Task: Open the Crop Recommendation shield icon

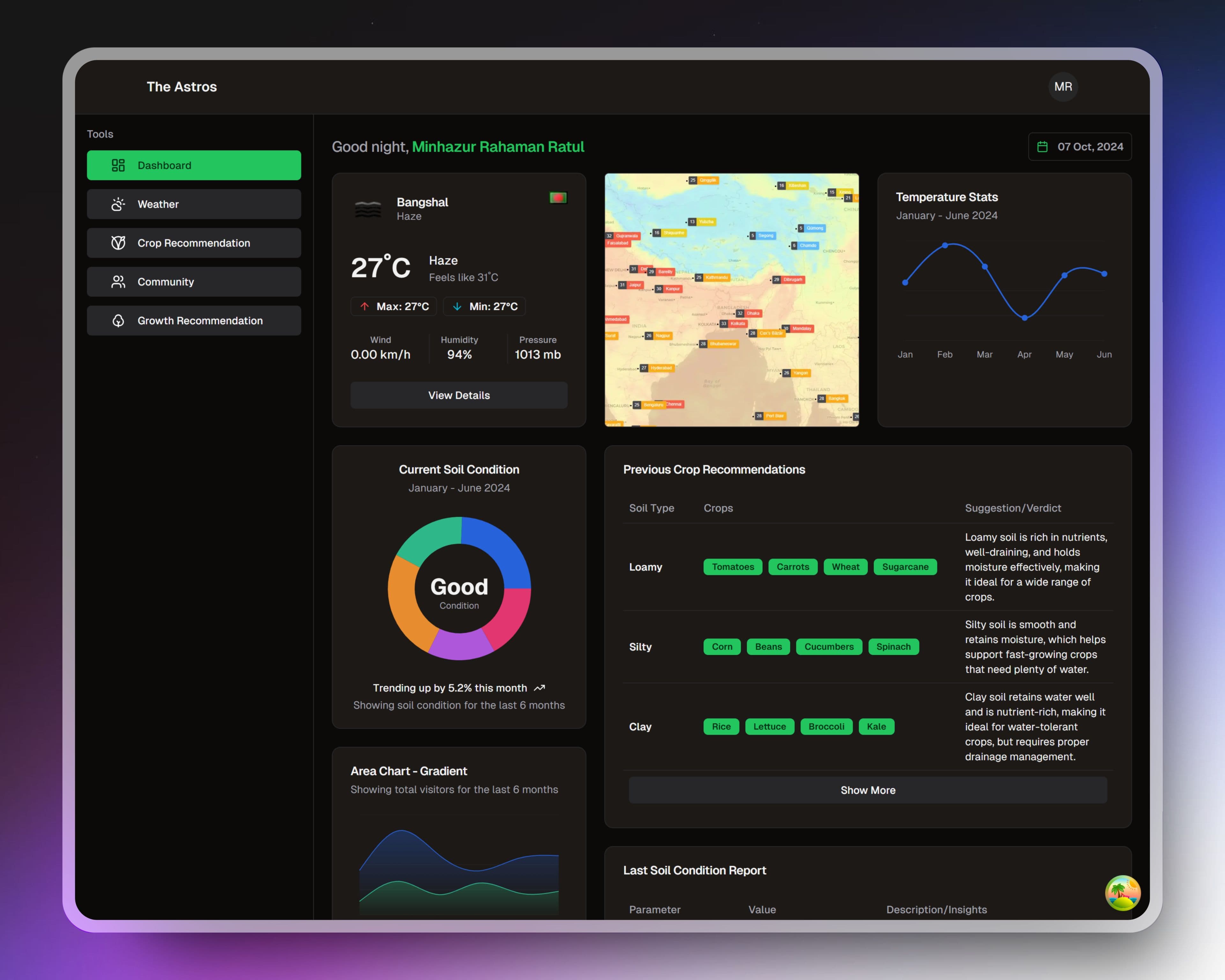Action: (118, 242)
